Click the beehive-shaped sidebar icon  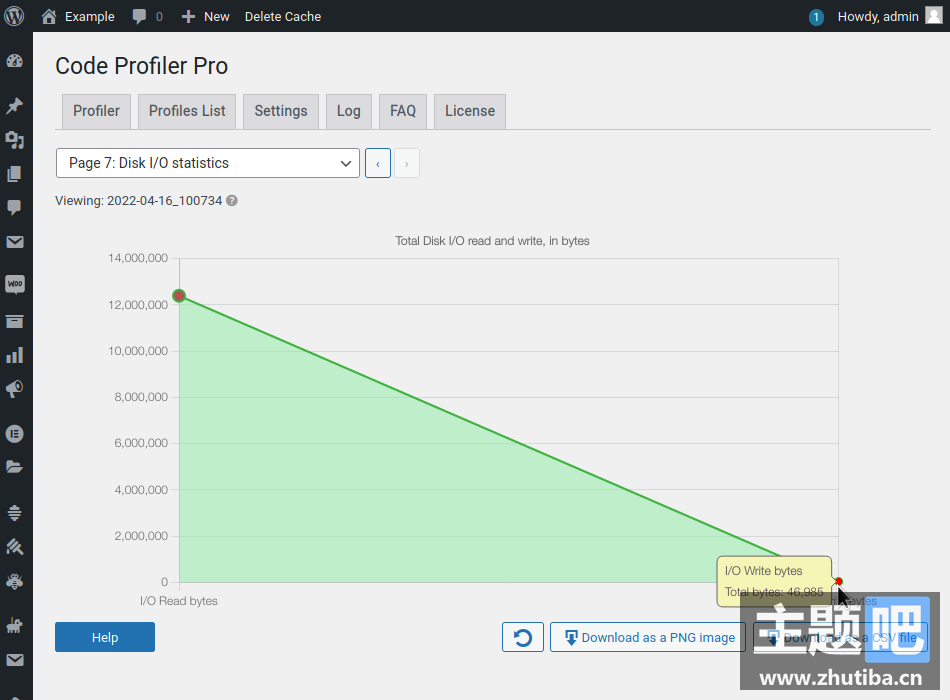click(x=15, y=513)
